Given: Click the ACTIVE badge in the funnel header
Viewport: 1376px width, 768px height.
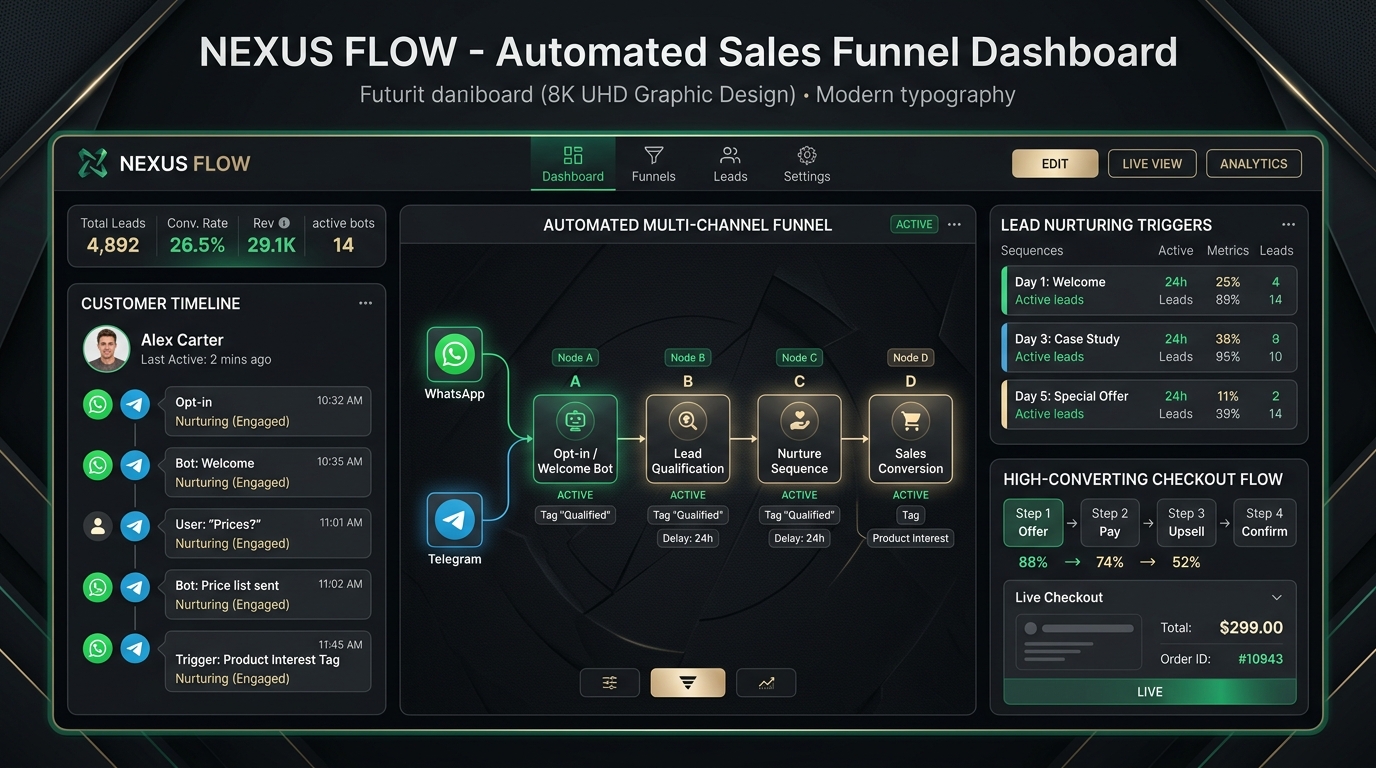Looking at the screenshot, I should pyautogui.click(x=914, y=225).
